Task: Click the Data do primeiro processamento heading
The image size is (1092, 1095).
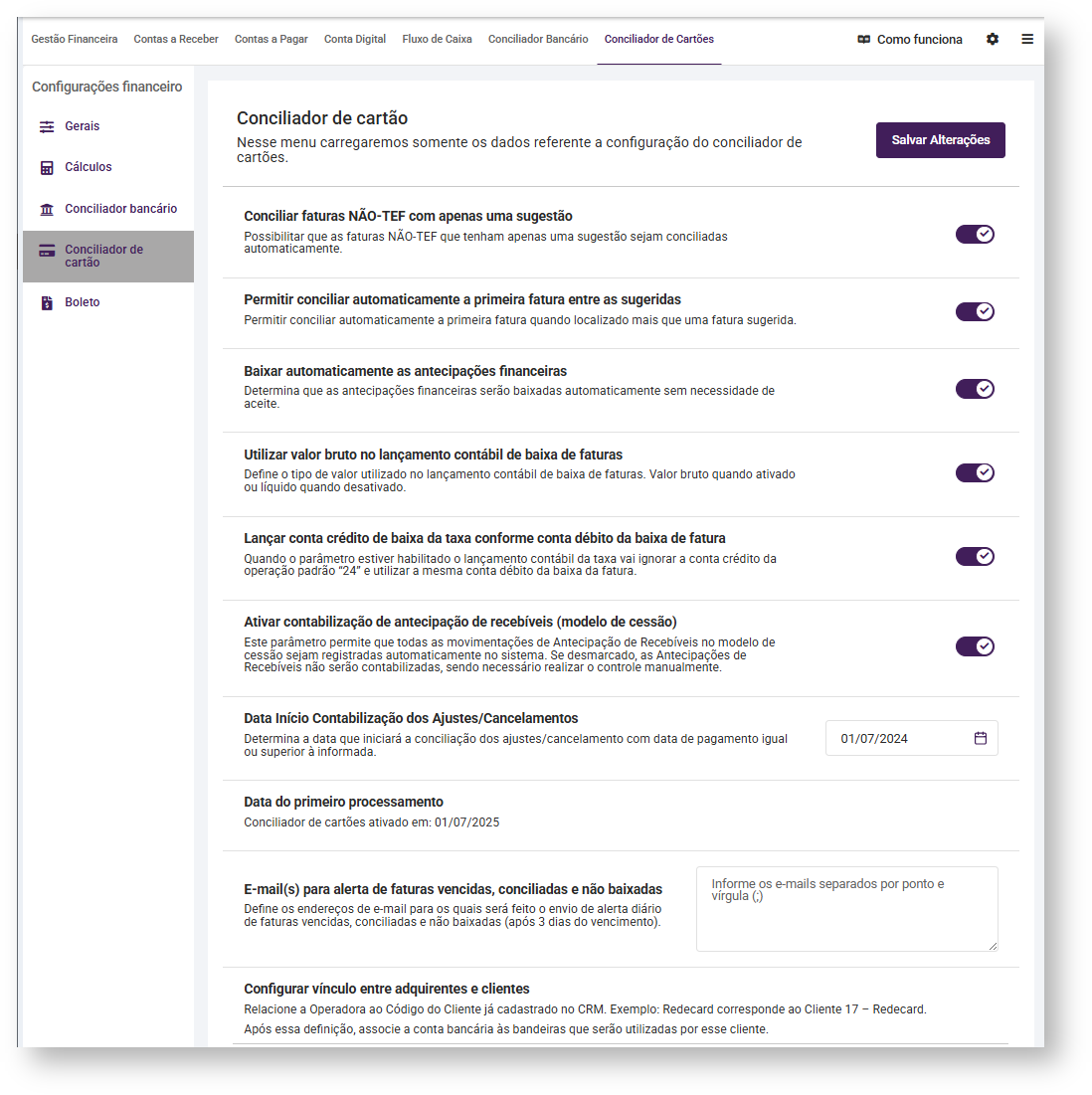Action: [x=343, y=802]
